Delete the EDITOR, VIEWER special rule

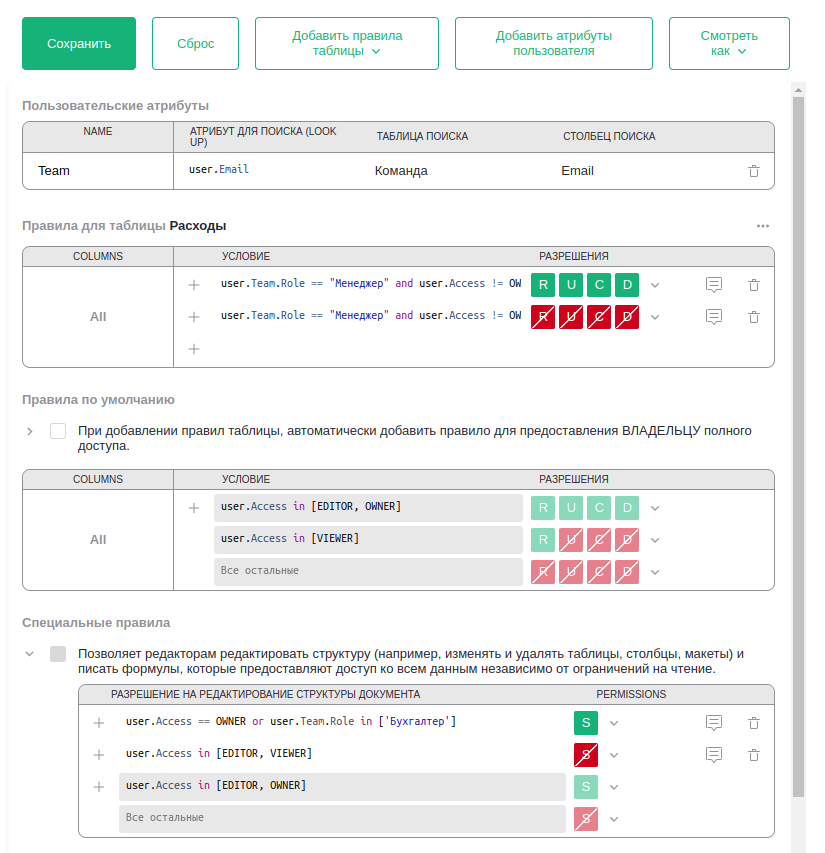pyautogui.click(x=753, y=755)
